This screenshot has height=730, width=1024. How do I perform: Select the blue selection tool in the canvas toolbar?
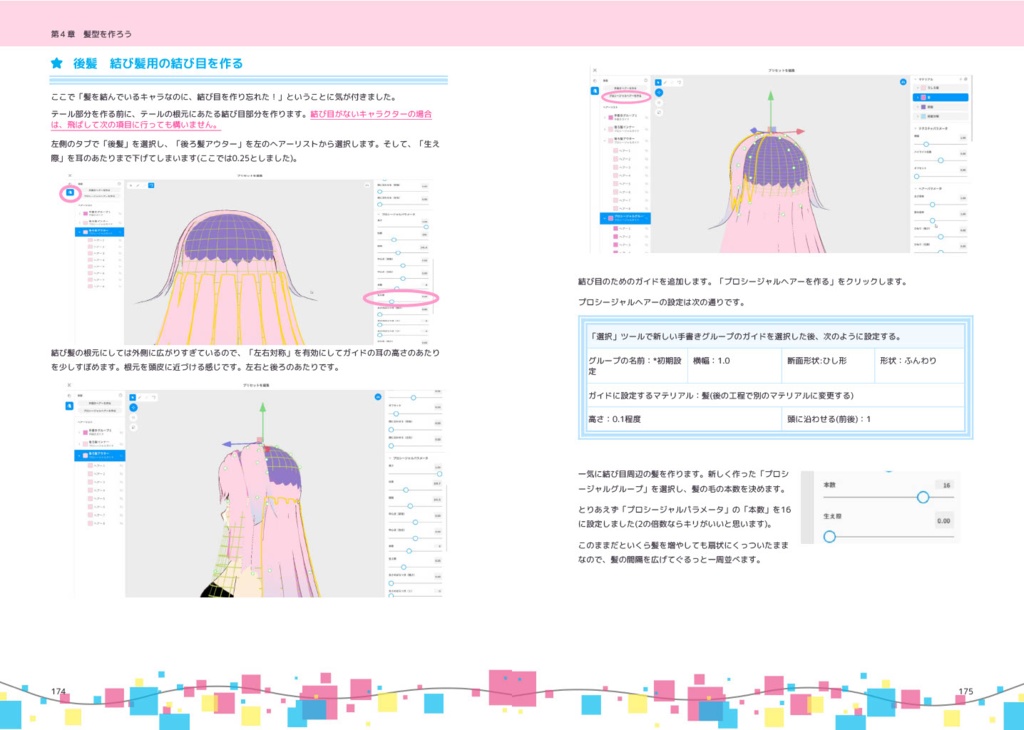[x=659, y=82]
